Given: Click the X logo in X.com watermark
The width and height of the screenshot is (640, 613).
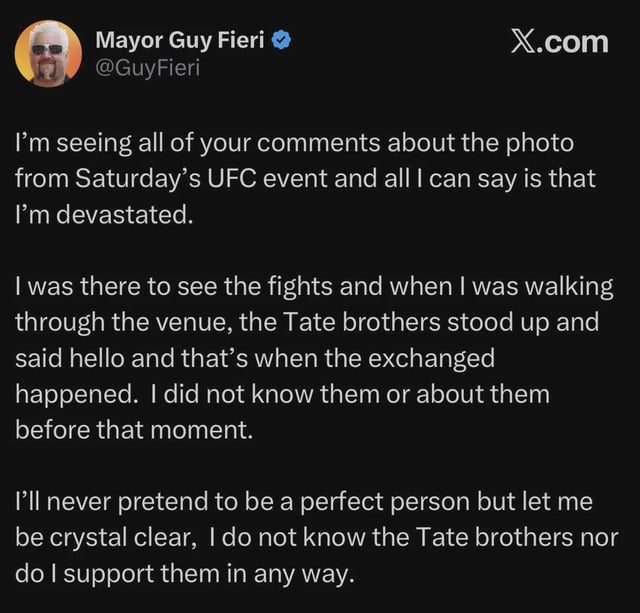Looking at the screenshot, I should [523, 41].
